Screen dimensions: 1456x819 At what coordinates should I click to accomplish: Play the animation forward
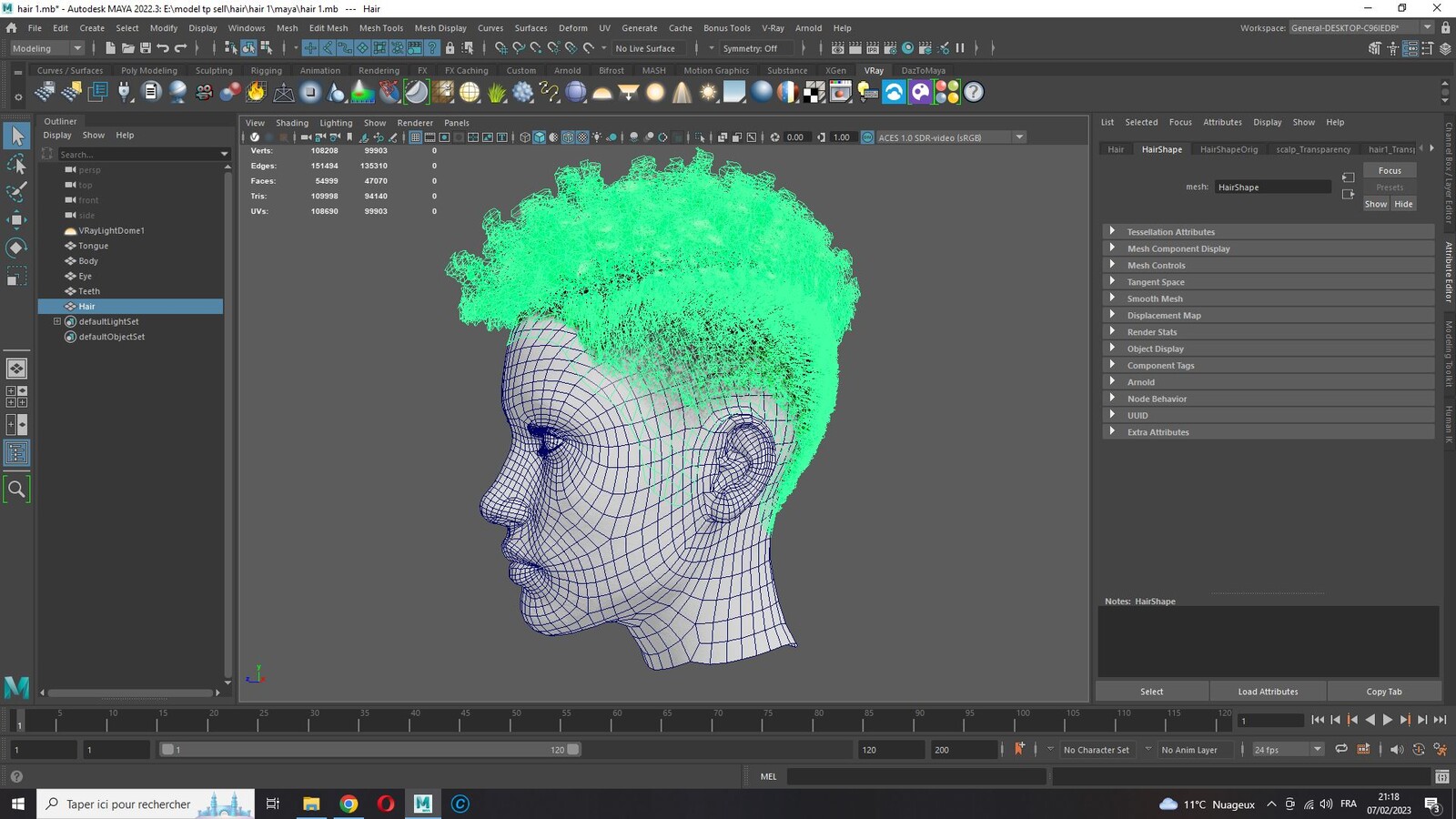coord(1388,720)
